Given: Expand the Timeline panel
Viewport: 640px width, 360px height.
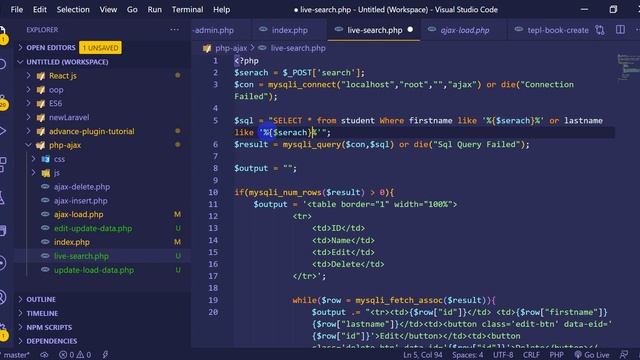Looking at the screenshot, I should click(42, 313).
